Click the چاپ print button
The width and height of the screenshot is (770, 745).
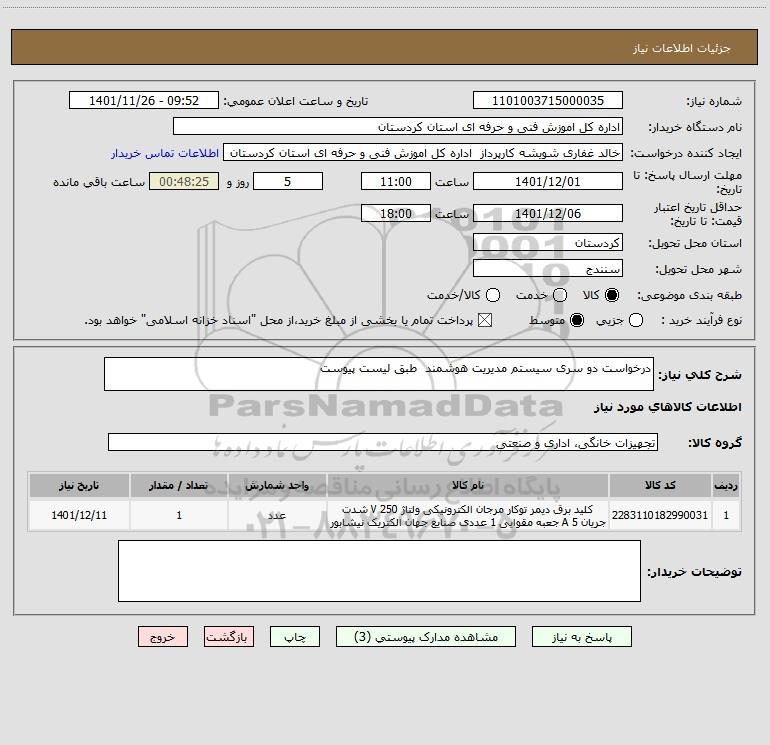295,636
